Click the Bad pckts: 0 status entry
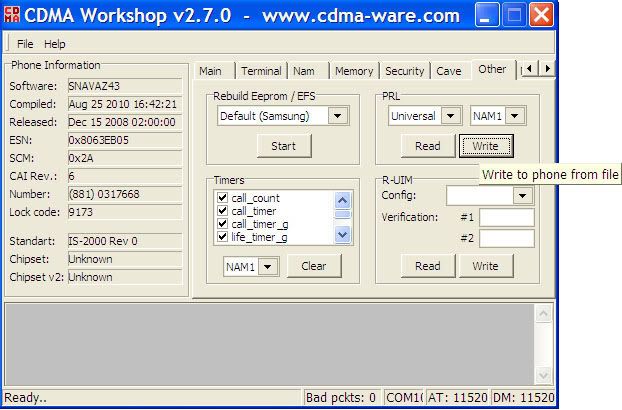The width and height of the screenshot is (622, 410). (342, 398)
